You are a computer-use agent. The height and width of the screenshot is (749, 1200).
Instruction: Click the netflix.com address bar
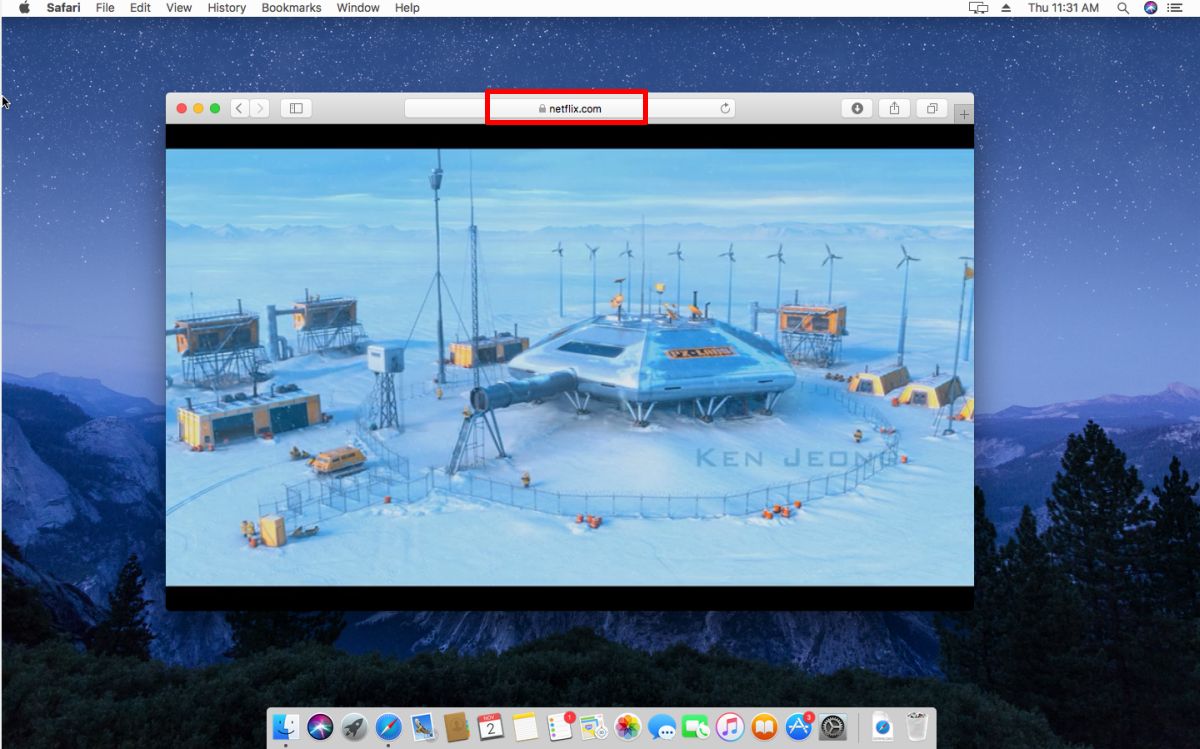click(x=570, y=108)
